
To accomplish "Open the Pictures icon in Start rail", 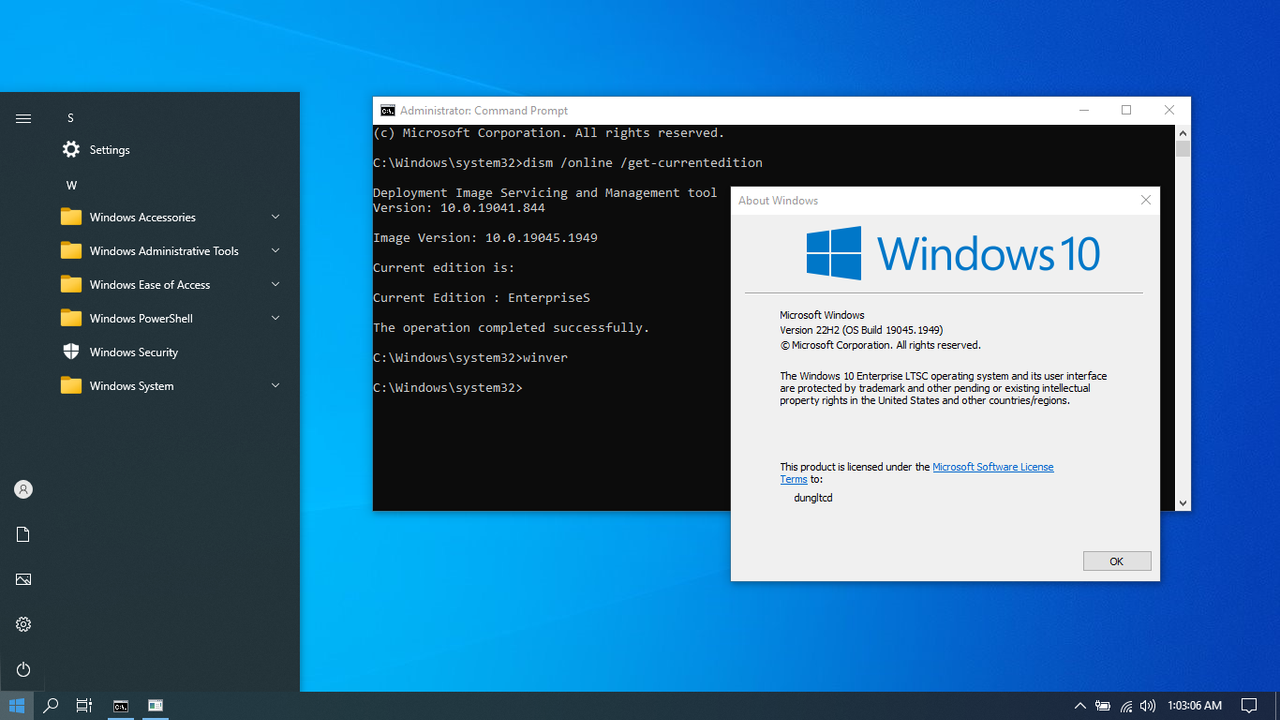I will tap(23, 580).
